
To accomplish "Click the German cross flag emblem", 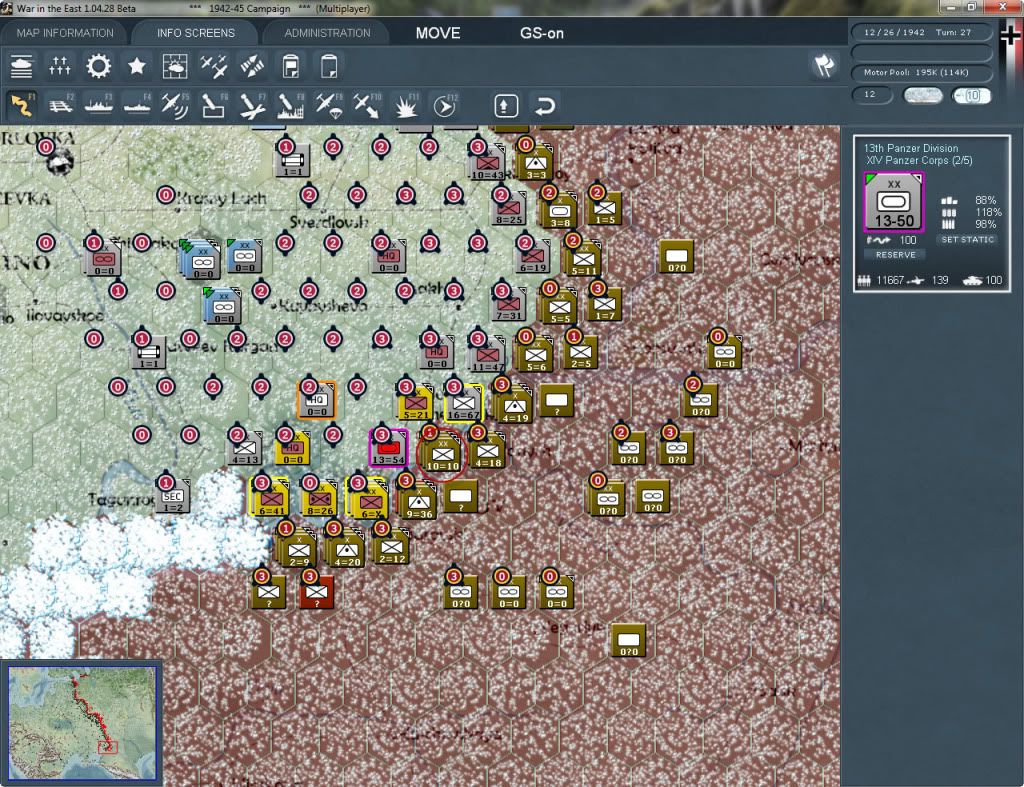I will pyautogui.click(x=1009, y=37).
